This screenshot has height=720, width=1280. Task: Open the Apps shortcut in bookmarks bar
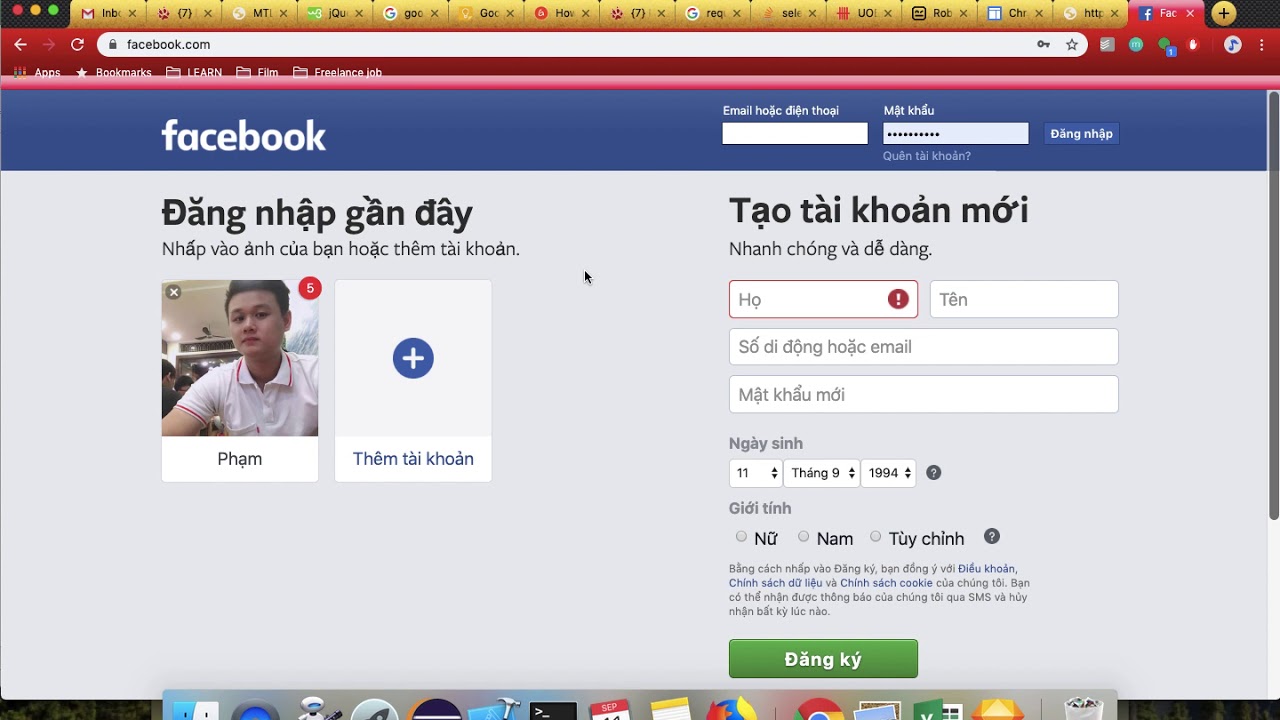coord(37,72)
